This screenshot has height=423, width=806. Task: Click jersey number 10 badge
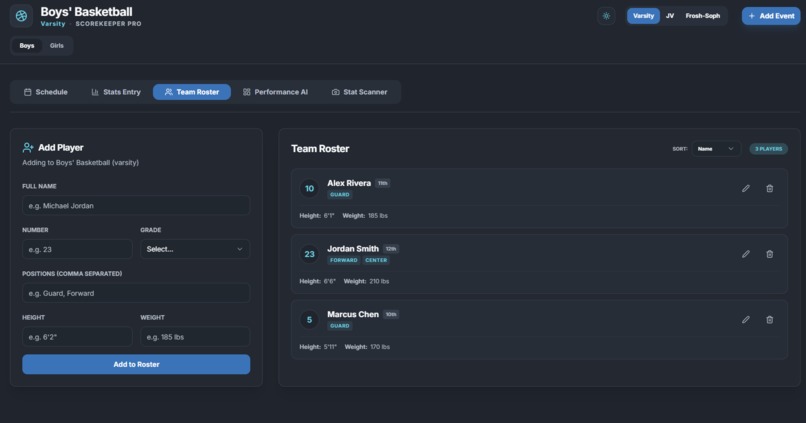click(309, 189)
